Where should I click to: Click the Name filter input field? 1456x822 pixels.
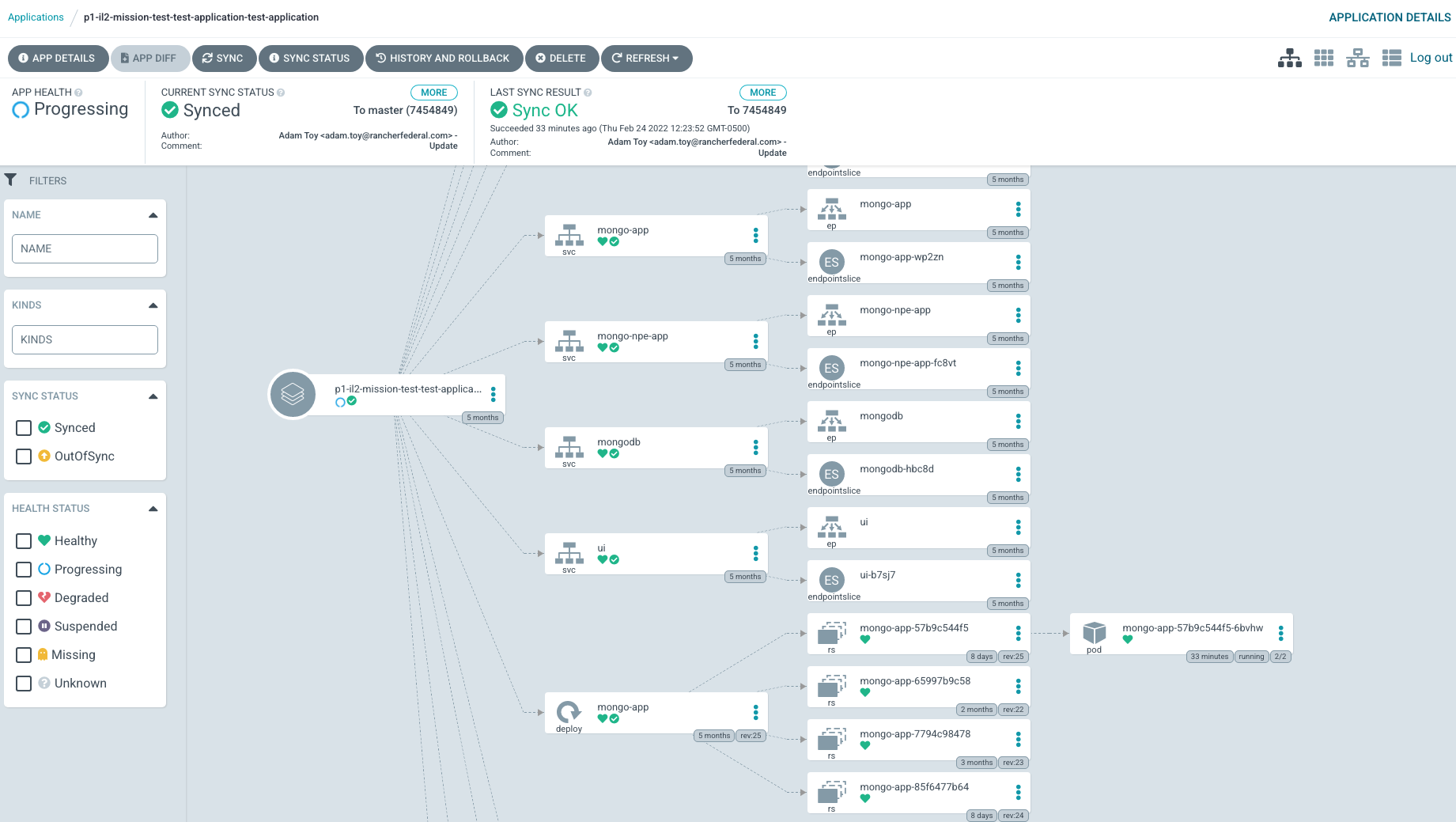click(x=85, y=248)
